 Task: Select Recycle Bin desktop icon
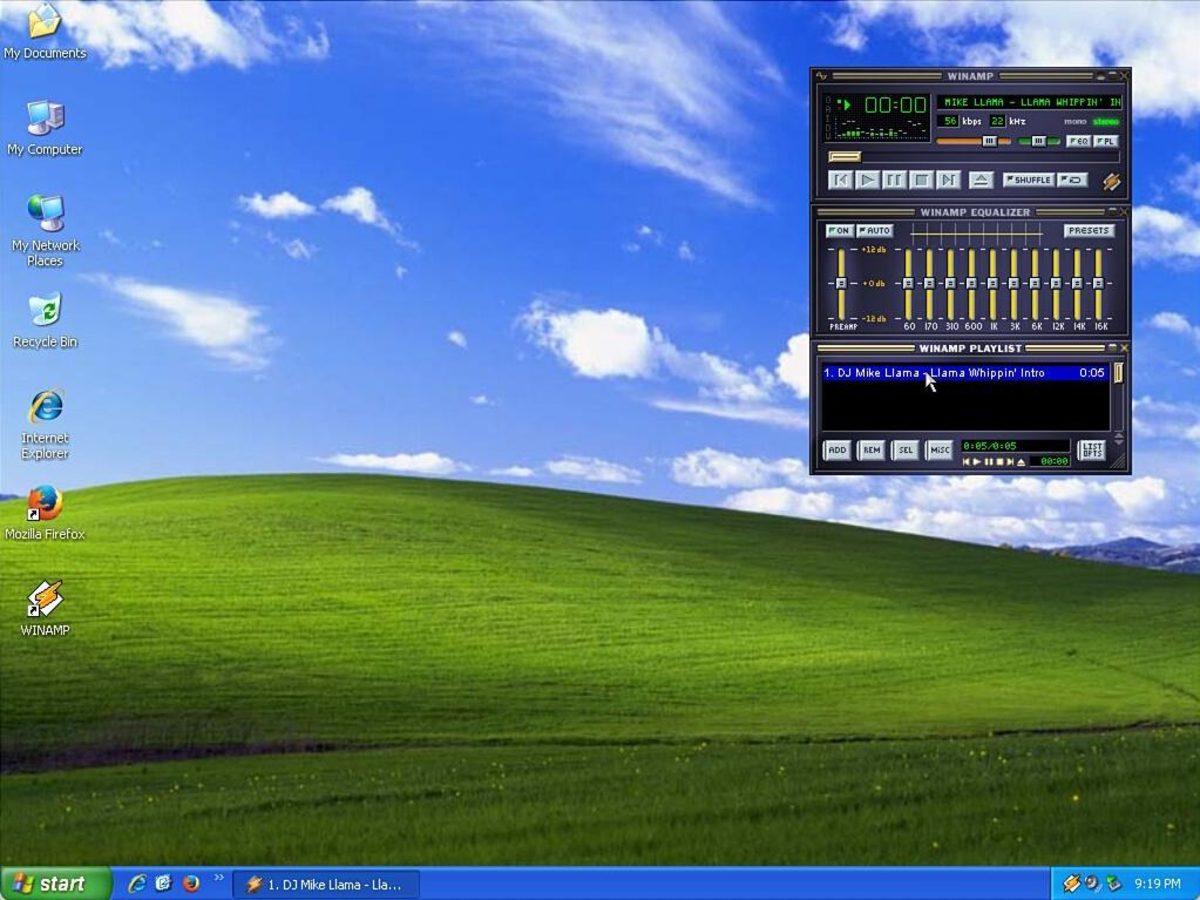coord(45,320)
